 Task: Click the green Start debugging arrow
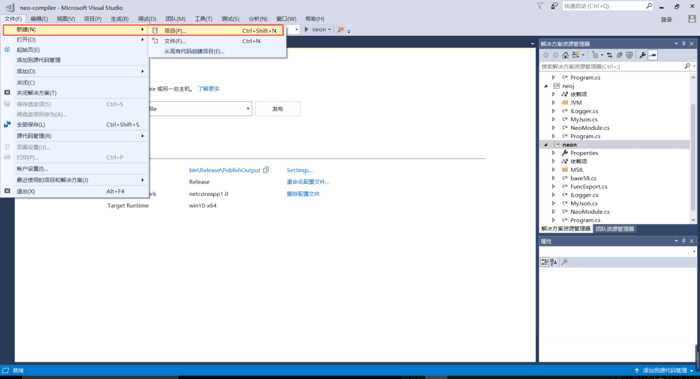click(x=306, y=29)
